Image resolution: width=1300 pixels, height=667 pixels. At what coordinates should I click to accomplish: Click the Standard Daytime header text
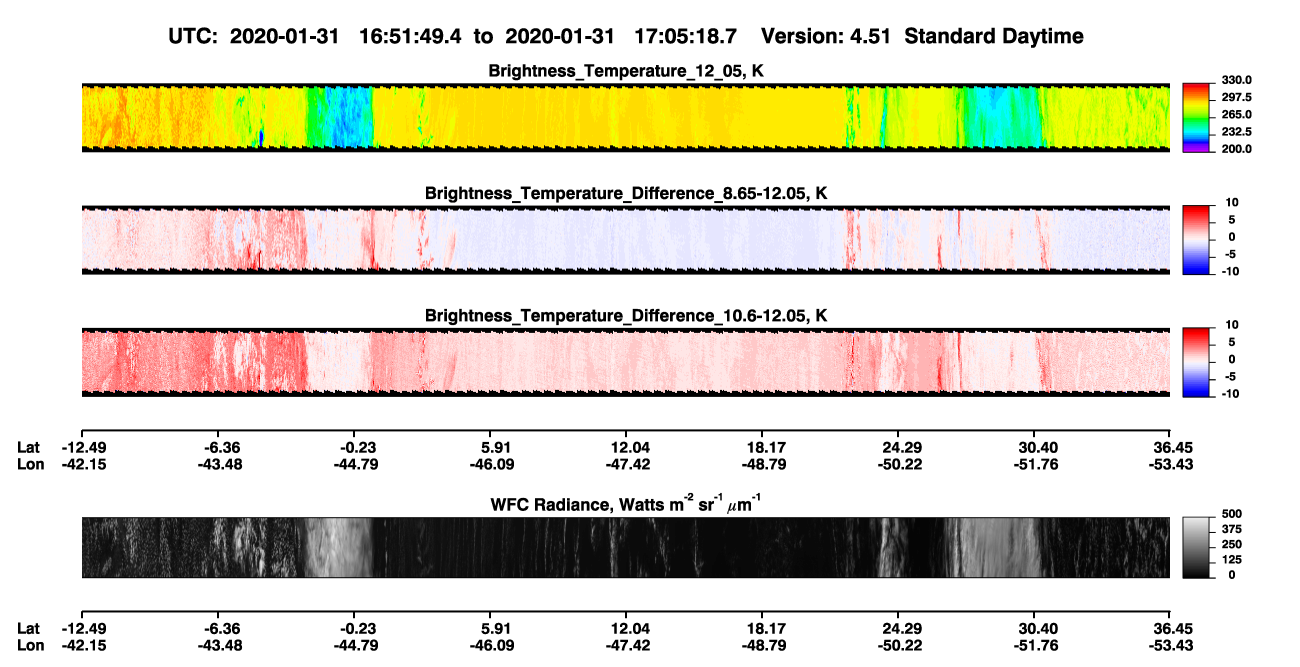click(996, 36)
